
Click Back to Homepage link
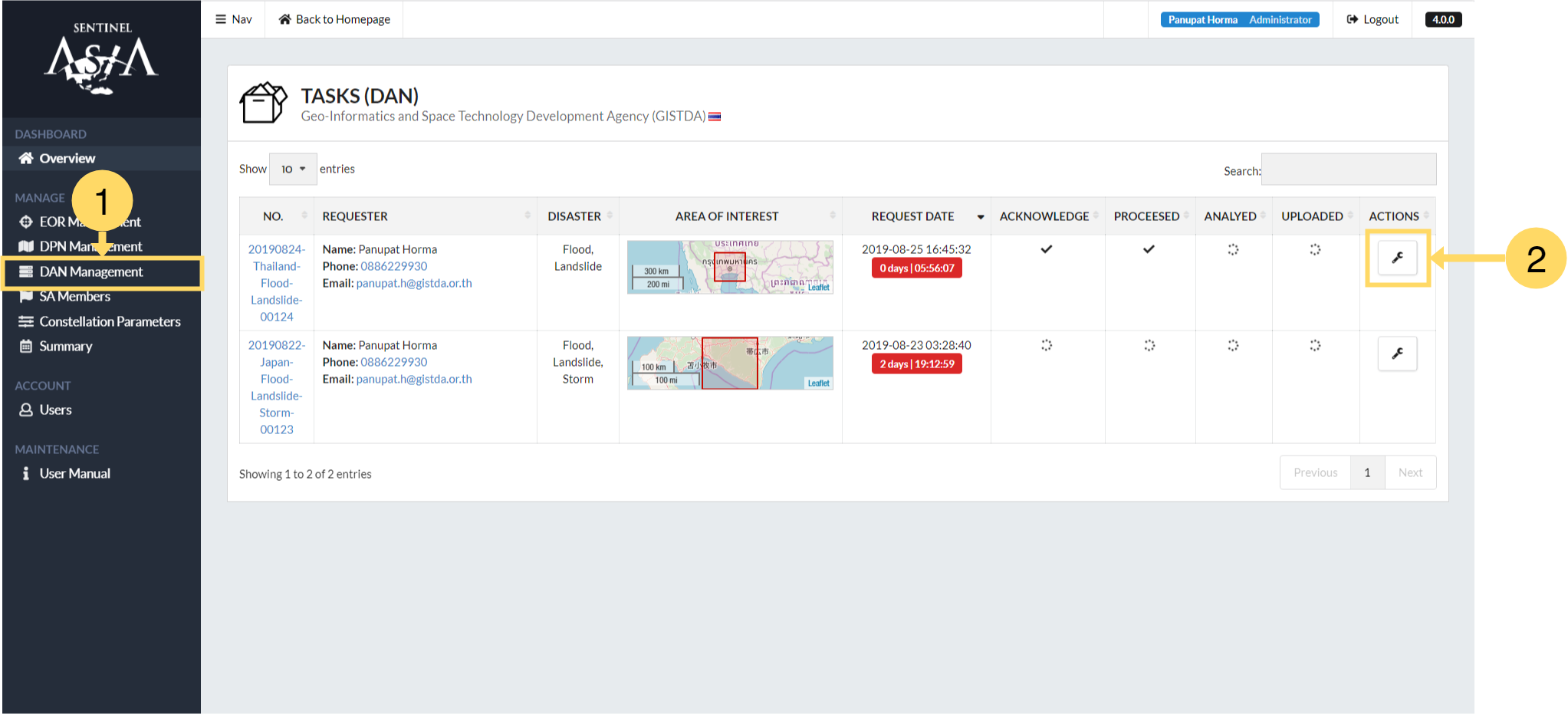(x=334, y=19)
